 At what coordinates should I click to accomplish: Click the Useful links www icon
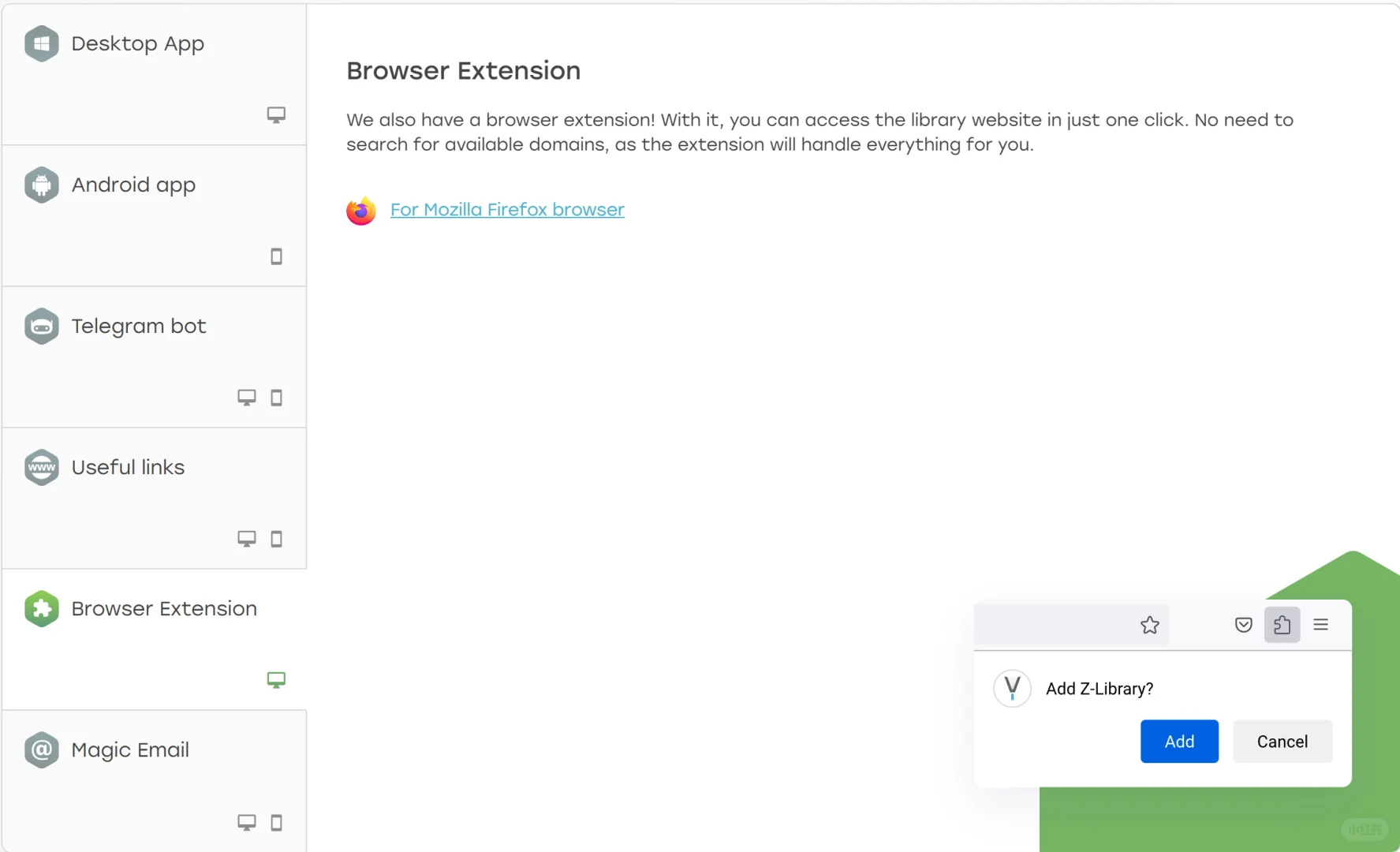click(42, 468)
